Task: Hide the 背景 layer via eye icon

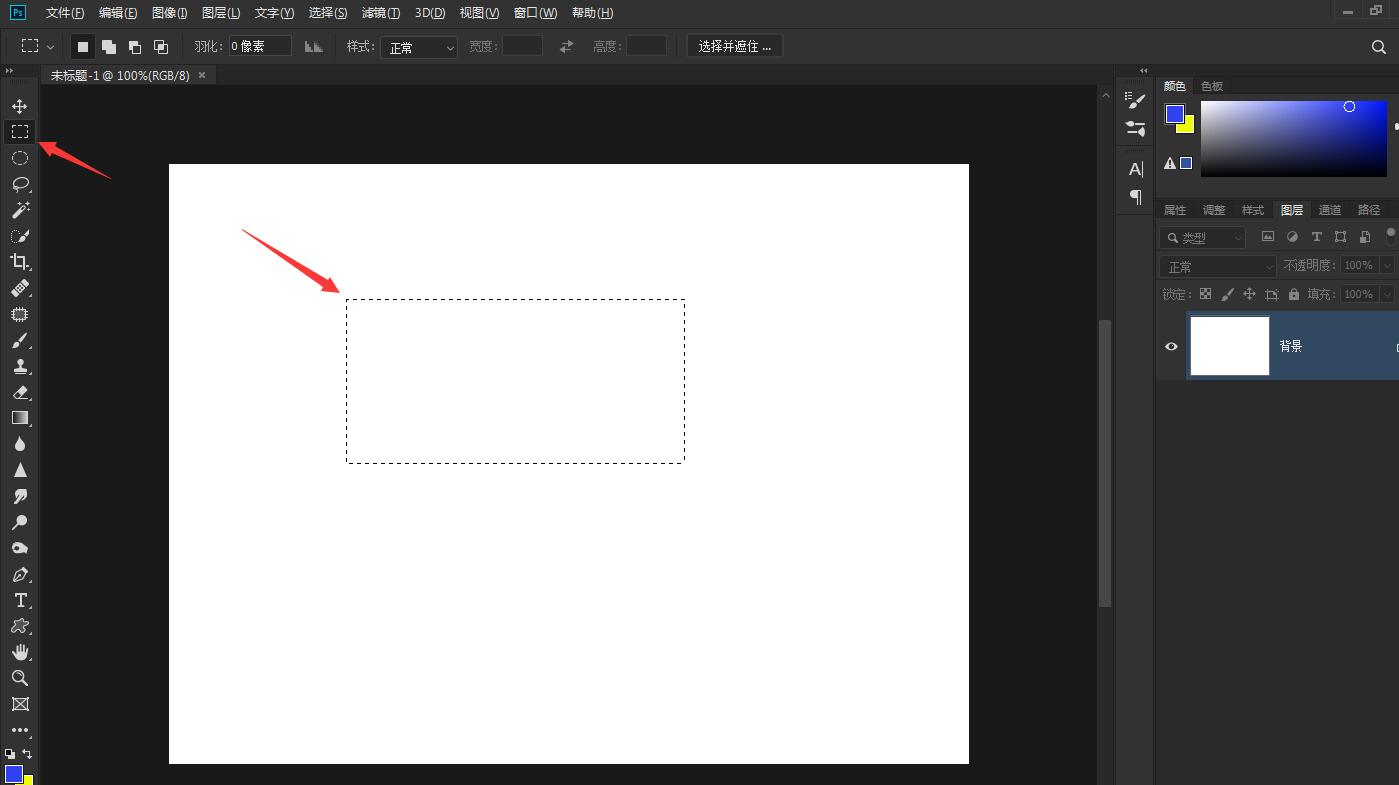Action: [x=1171, y=346]
